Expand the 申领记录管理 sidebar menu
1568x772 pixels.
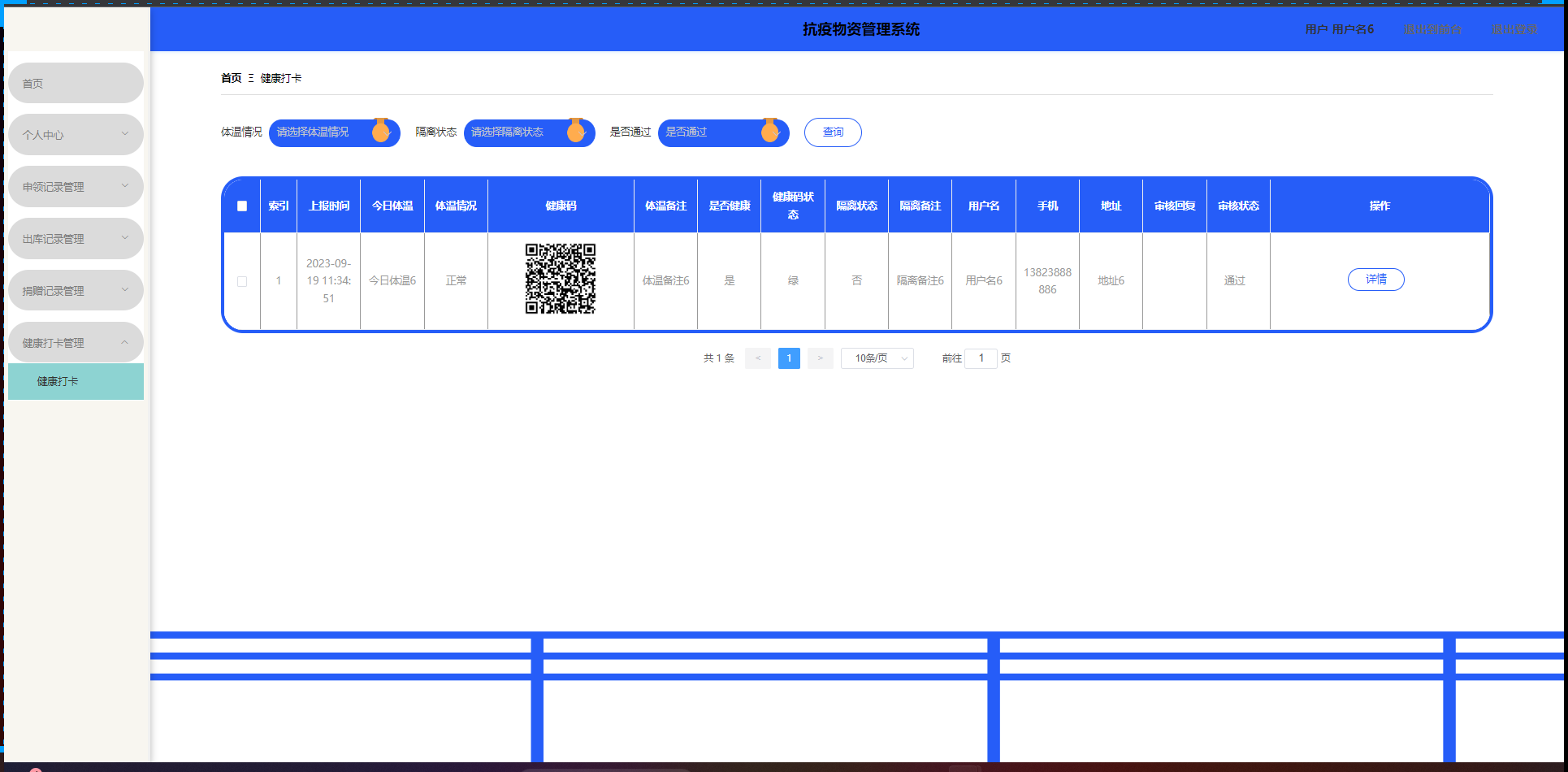[76, 187]
